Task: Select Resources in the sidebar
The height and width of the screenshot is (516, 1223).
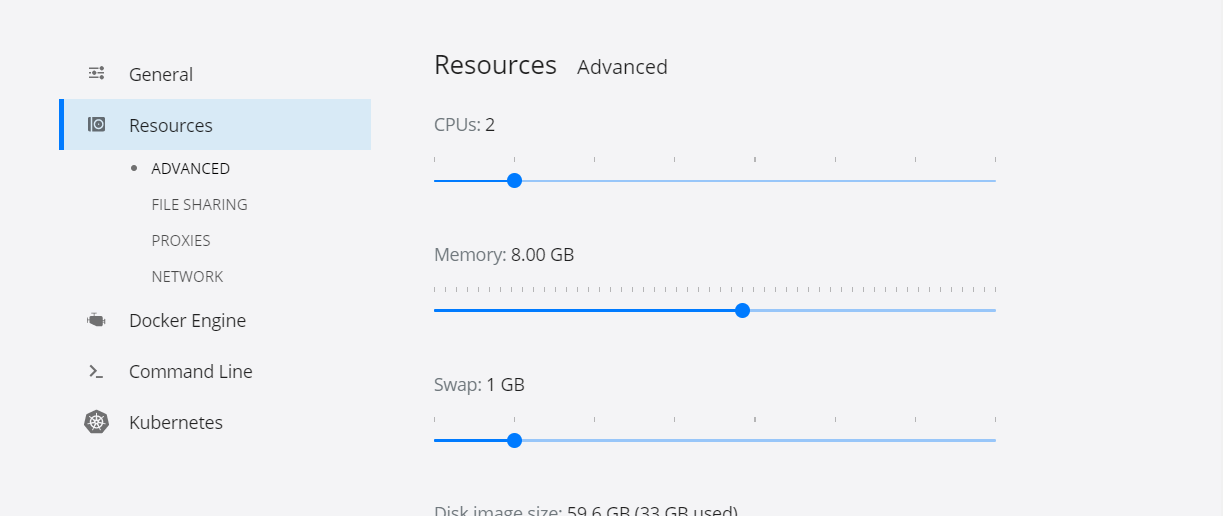Action: click(x=217, y=125)
